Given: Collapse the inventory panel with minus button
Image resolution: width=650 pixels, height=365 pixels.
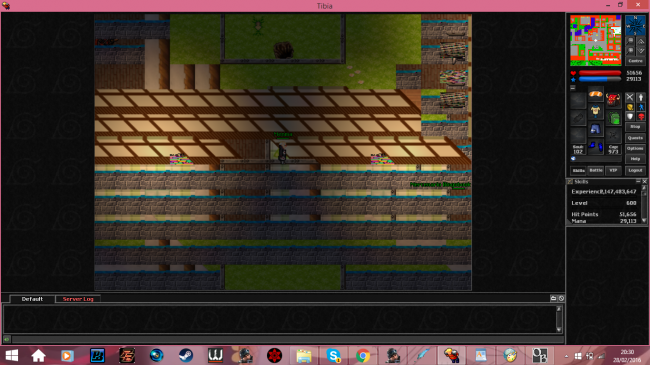Looking at the screenshot, I should (573, 88).
